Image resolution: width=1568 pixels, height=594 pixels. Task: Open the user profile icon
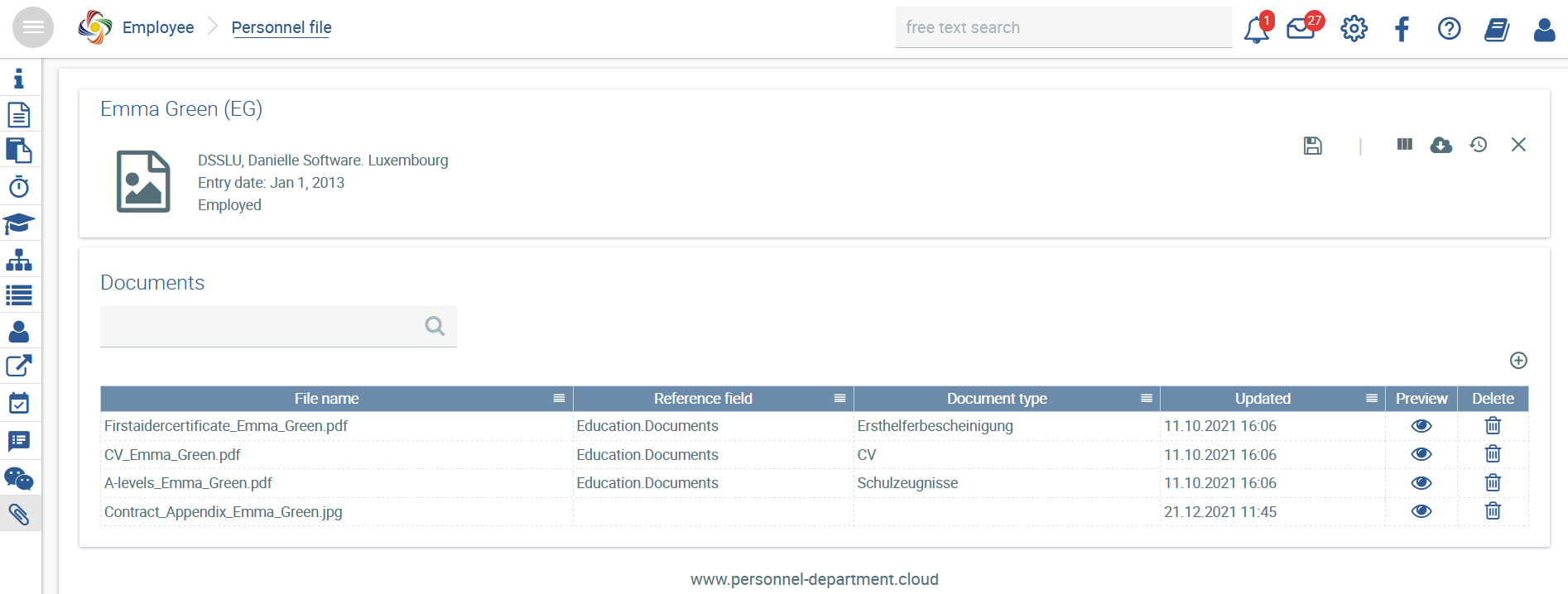click(1544, 30)
